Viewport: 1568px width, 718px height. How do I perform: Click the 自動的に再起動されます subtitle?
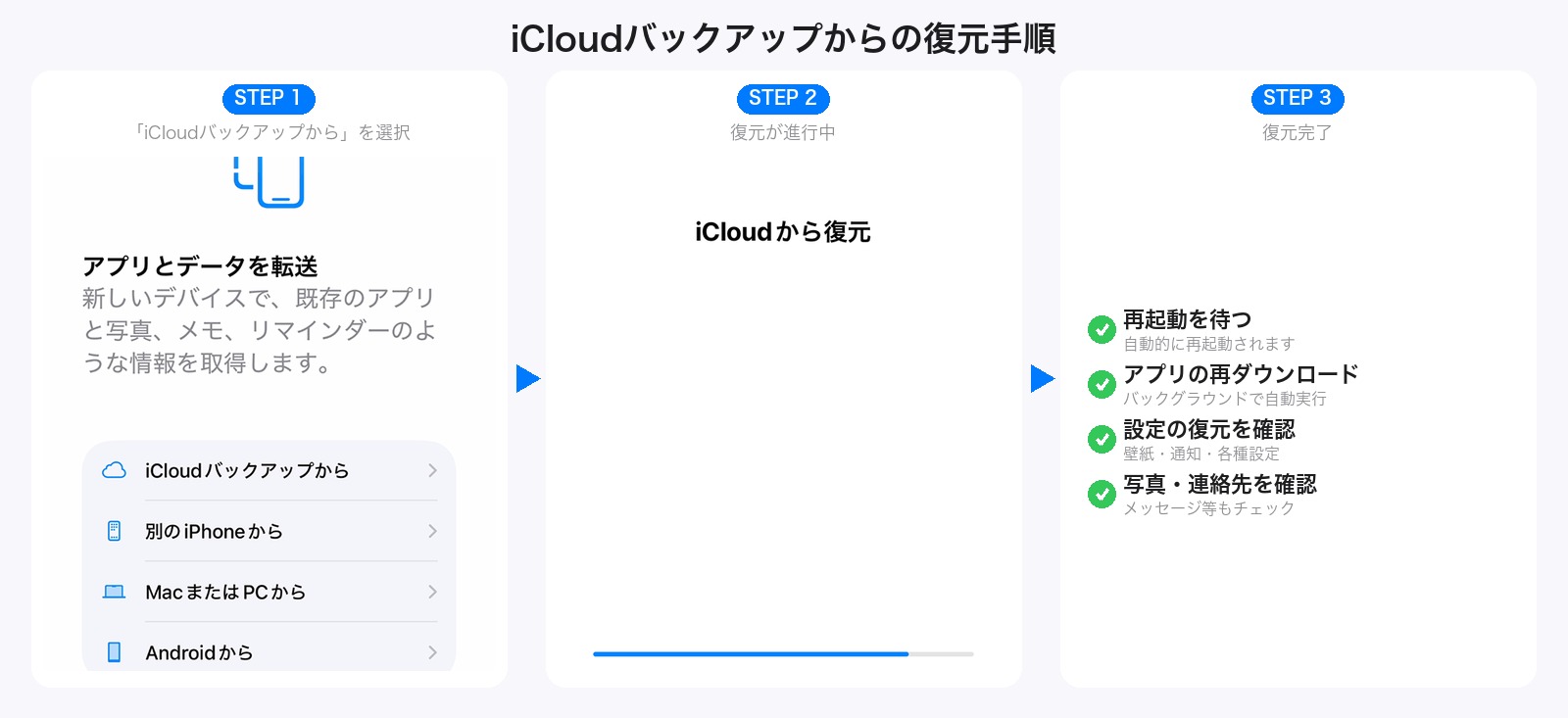(1208, 344)
